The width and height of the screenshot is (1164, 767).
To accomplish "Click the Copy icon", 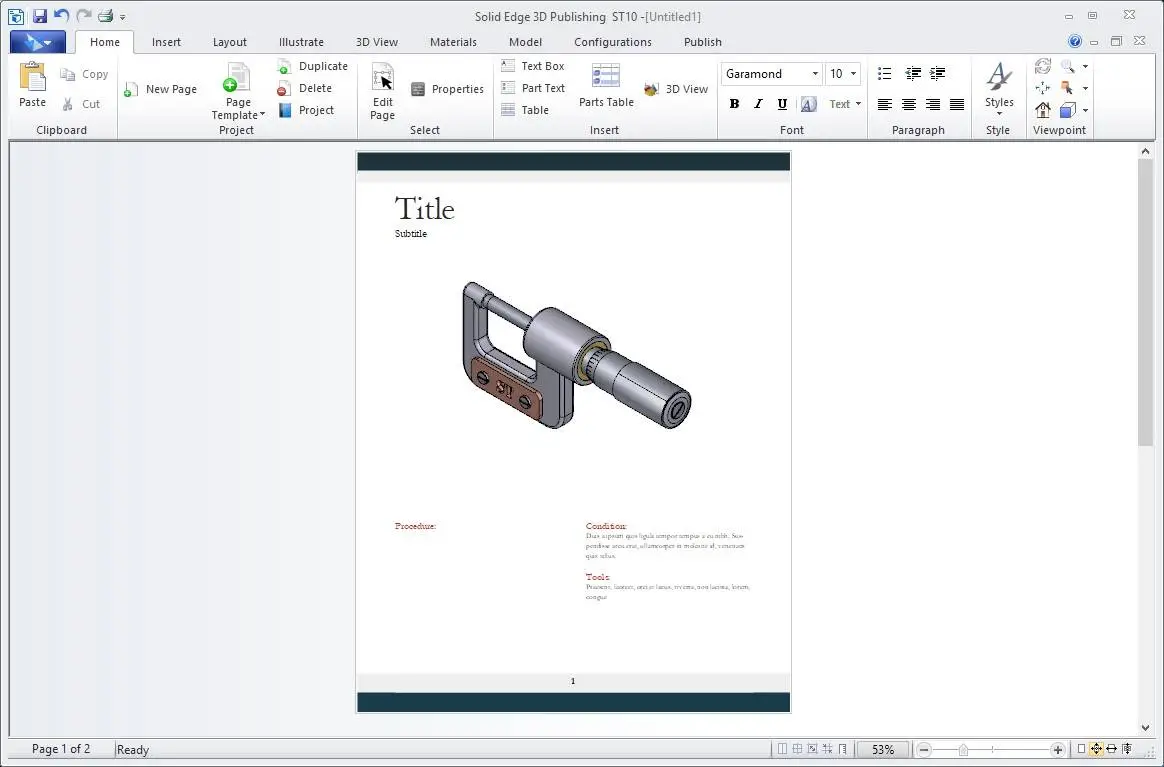I will coord(68,74).
